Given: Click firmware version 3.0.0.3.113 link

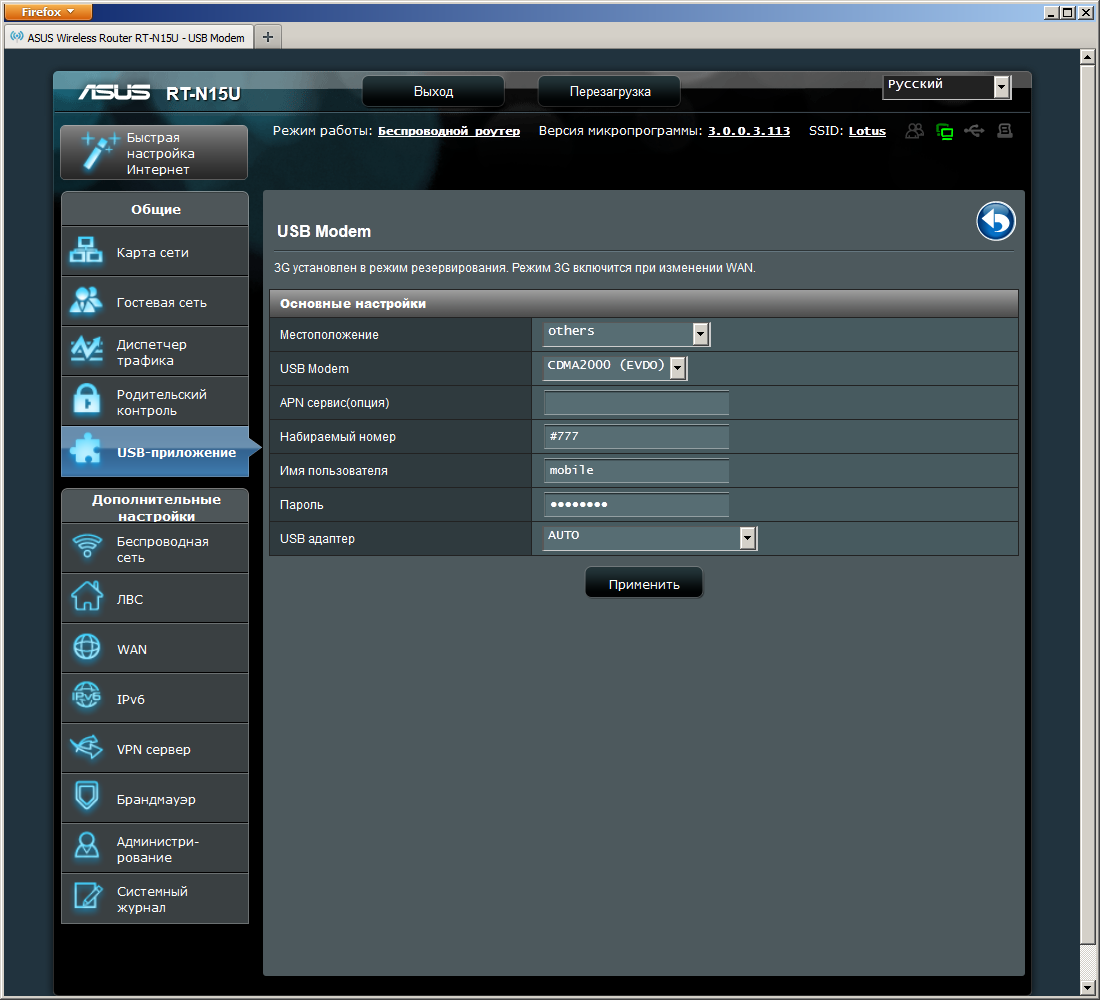Looking at the screenshot, I should point(749,131).
